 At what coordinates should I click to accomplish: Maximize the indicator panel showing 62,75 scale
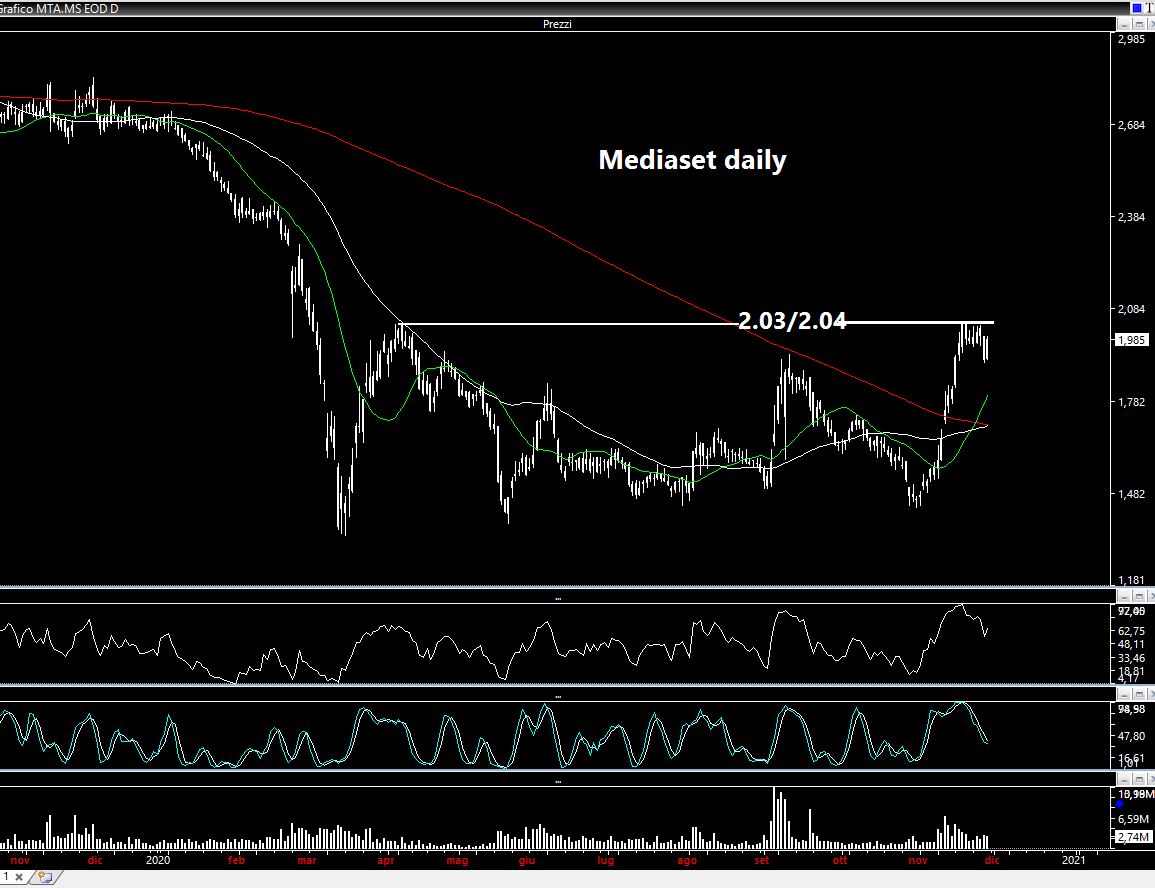(x=1138, y=596)
